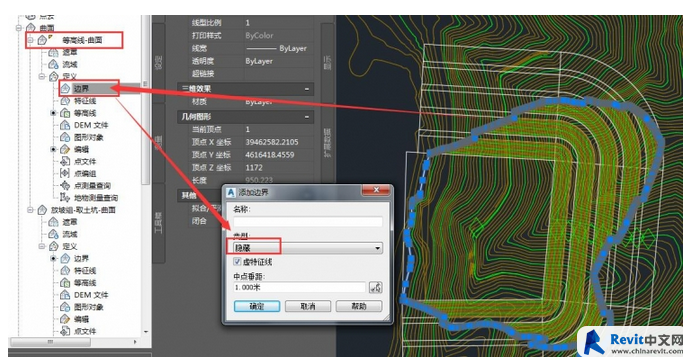
Task: Pick 中点垂距 distance in drawing button
Action: [x=376, y=287]
